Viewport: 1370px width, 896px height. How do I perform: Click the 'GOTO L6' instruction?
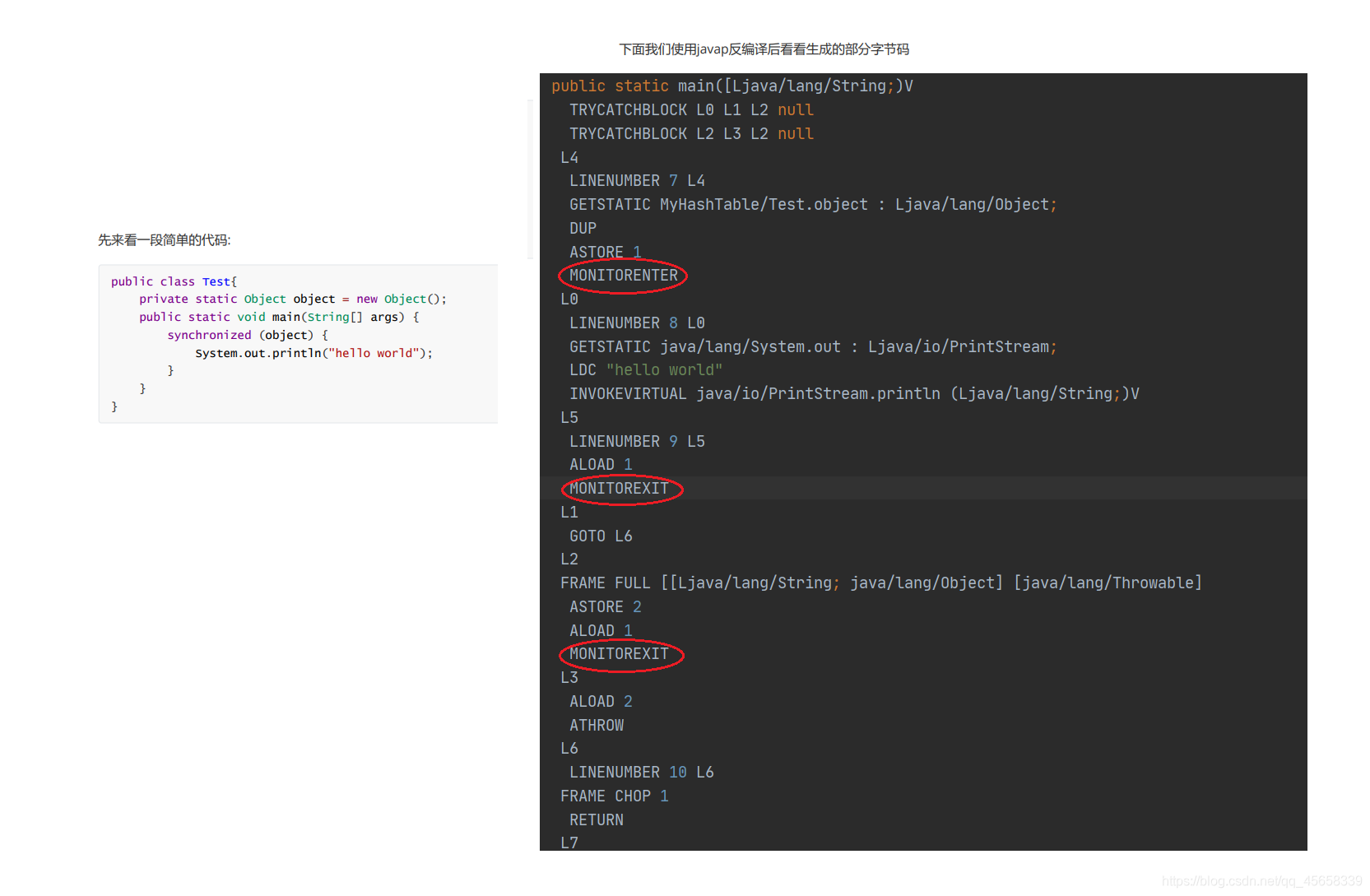pyautogui.click(x=601, y=536)
